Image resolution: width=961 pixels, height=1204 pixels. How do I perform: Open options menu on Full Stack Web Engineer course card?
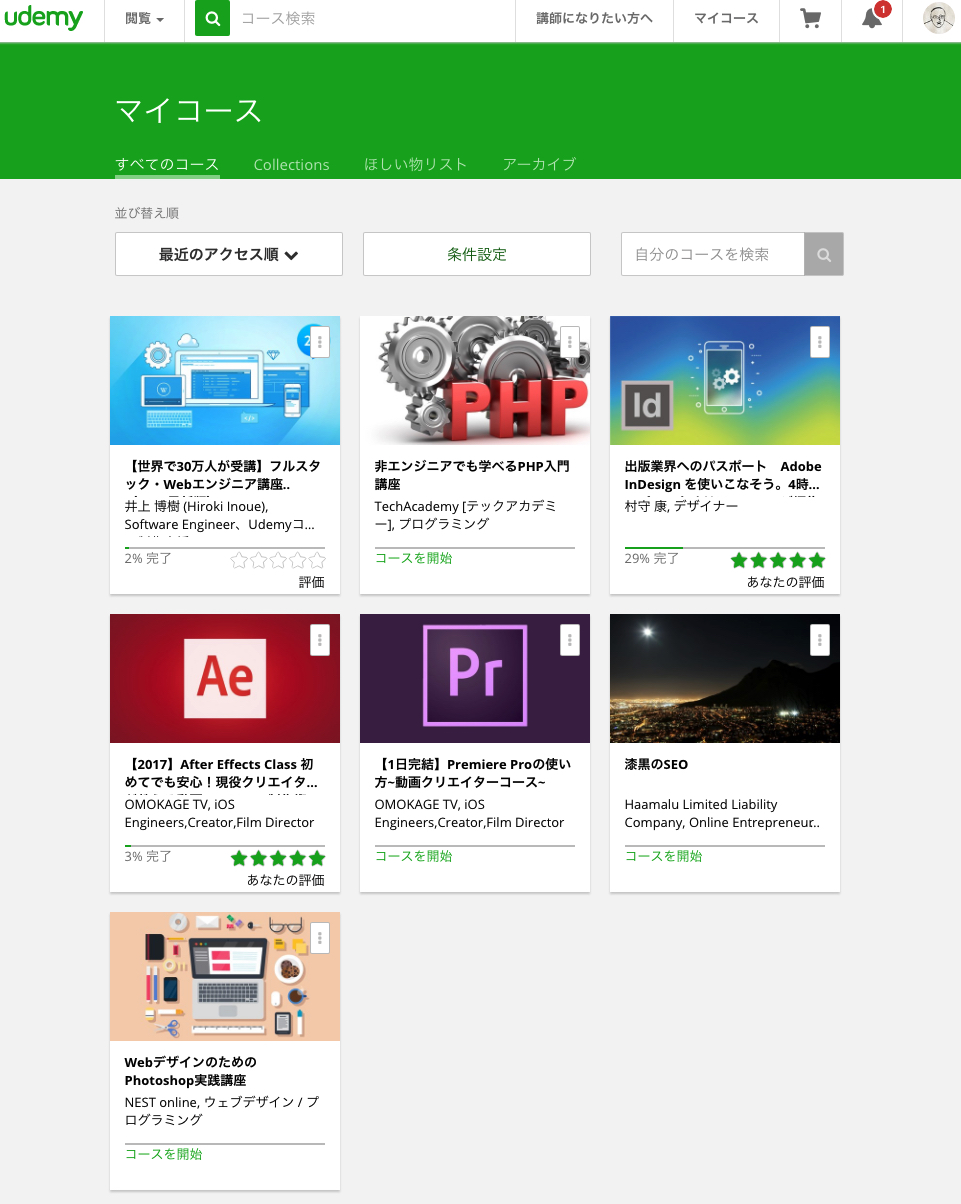pyautogui.click(x=319, y=341)
